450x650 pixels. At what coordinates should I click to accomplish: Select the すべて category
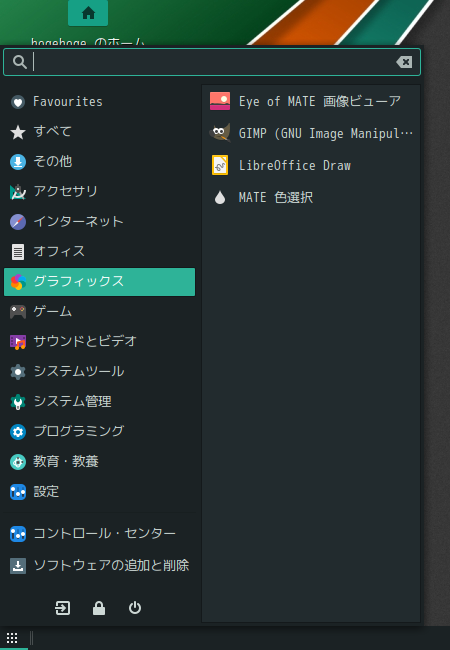tap(99, 132)
